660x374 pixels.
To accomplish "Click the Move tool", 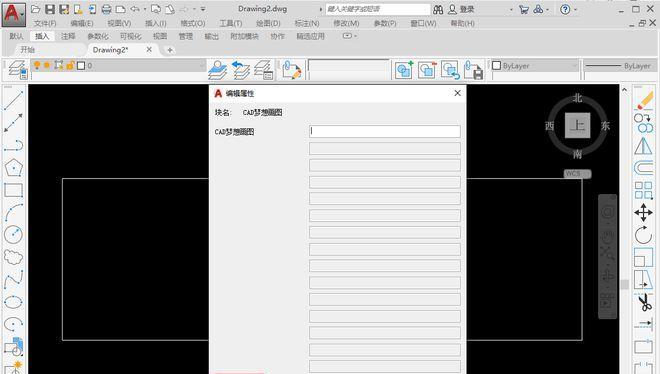I will coord(644,212).
